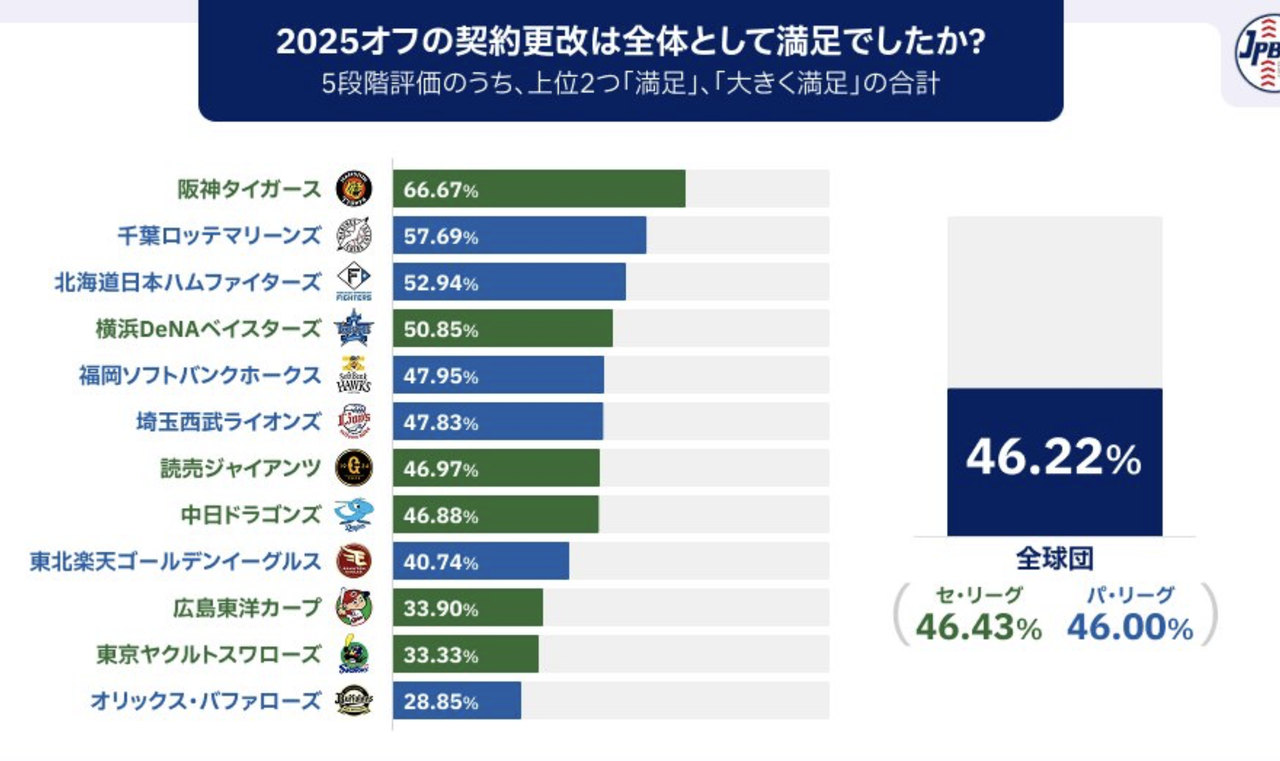This screenshot has width=1280, height=761.
Task: Select the SoftBank Hawks logo
Action: coord(353,375)
